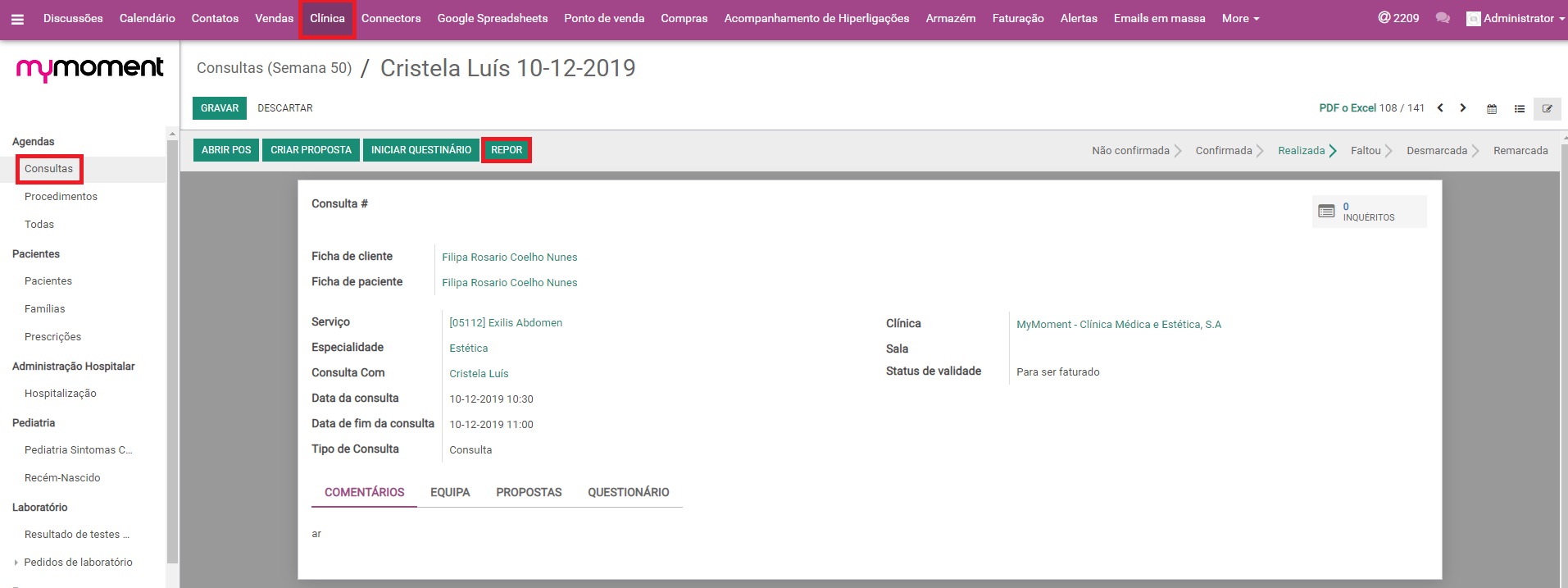Open Ficha de cliente Filipa Rosario link
This screenshot has width=1568, height=588.
point(510,258)
